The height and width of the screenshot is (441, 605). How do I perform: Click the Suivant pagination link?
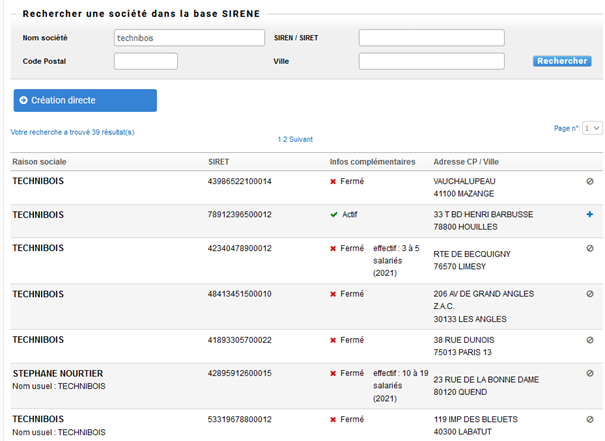click(x=301, y=139)
